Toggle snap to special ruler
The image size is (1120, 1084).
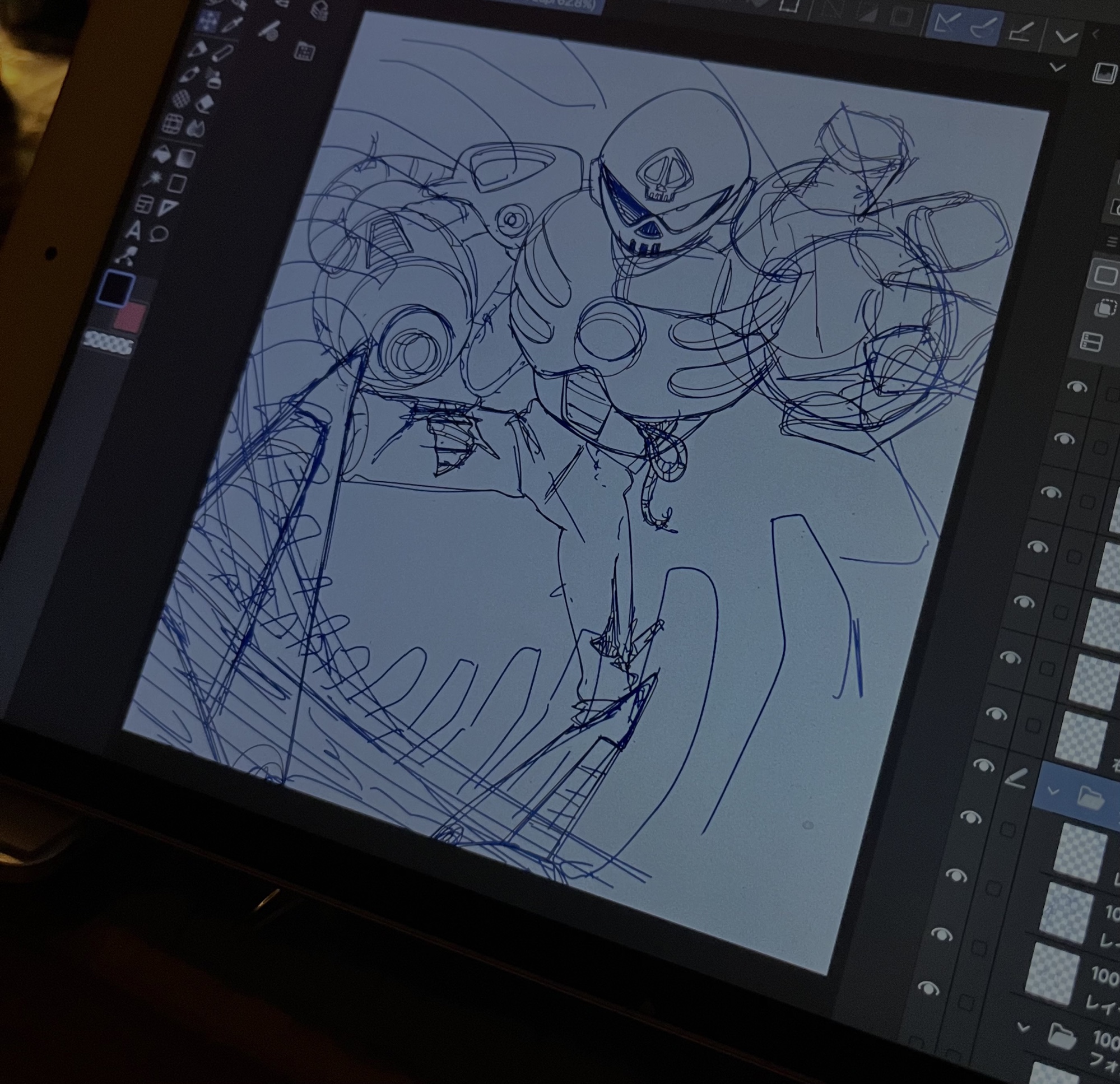pyautogui.click(x=983, y=27)
